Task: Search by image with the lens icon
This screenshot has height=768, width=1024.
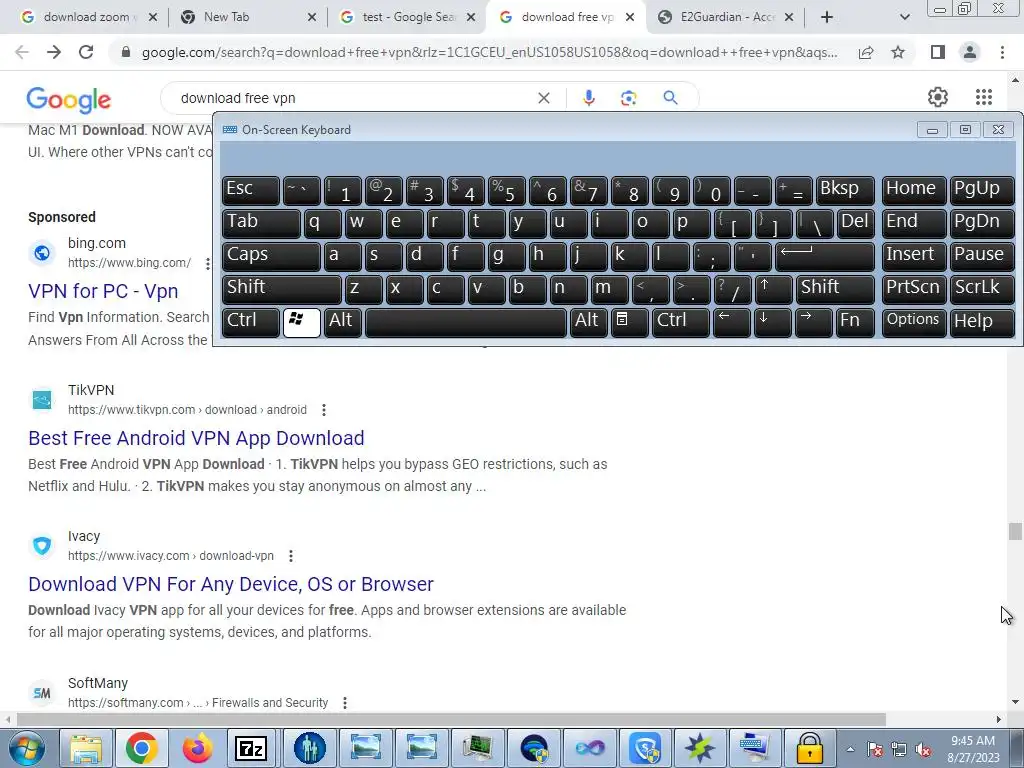Action: coord(628,98)
